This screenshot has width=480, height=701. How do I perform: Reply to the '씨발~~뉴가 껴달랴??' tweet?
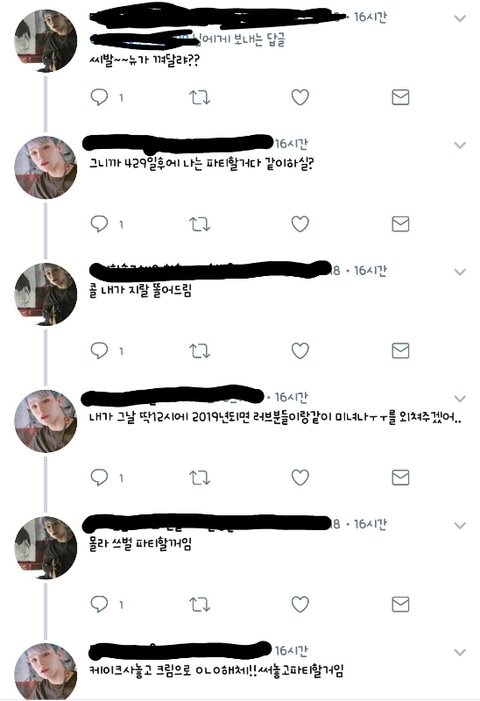(x=99, y=97)
